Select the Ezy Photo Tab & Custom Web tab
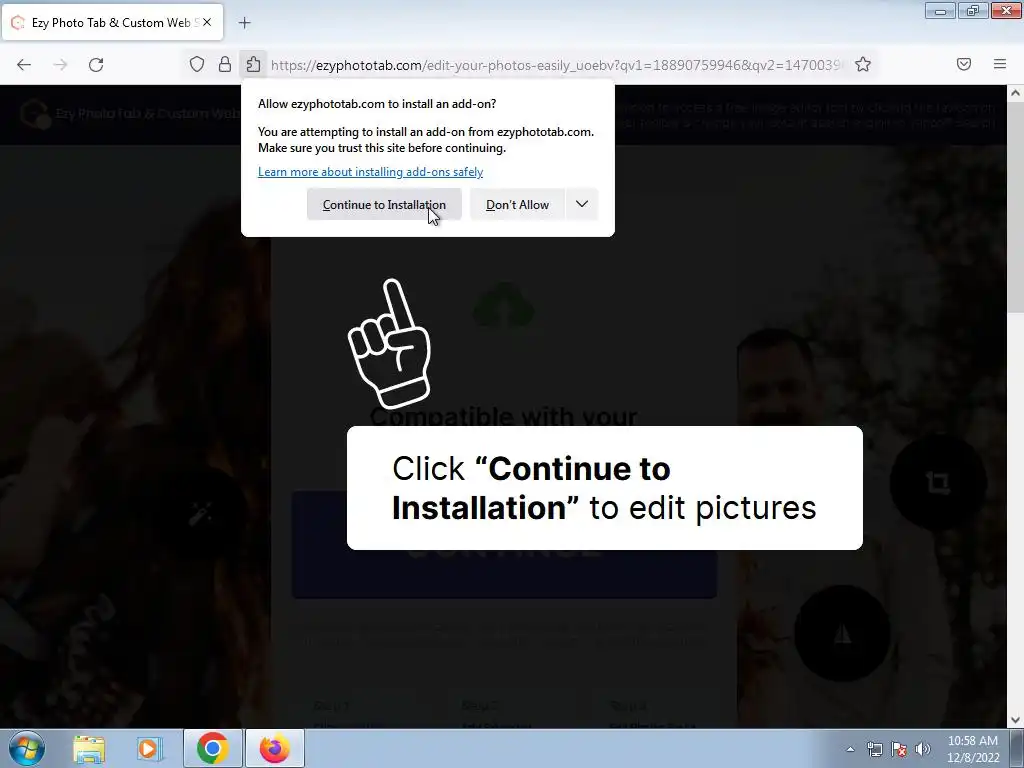 point(112,22)
